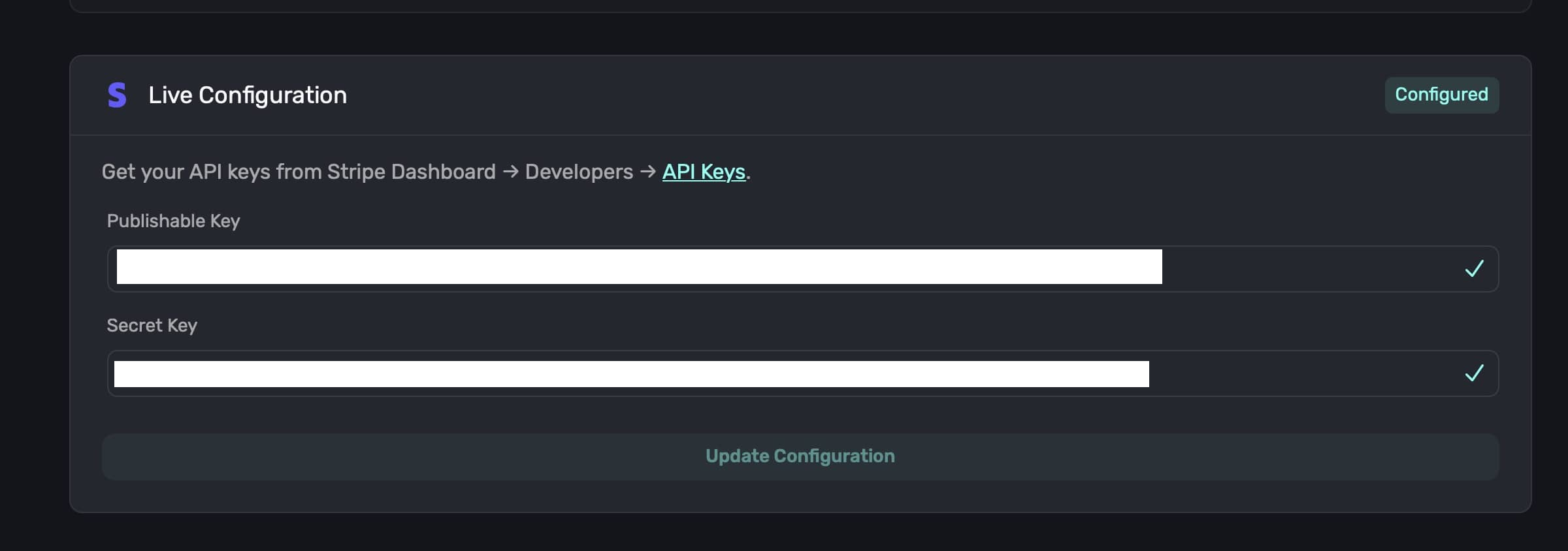Click the Publishable Key validation checkmark
The width and height of the screenshot is (1568, 551).
pyautogui.click(x=1474, y=268)
